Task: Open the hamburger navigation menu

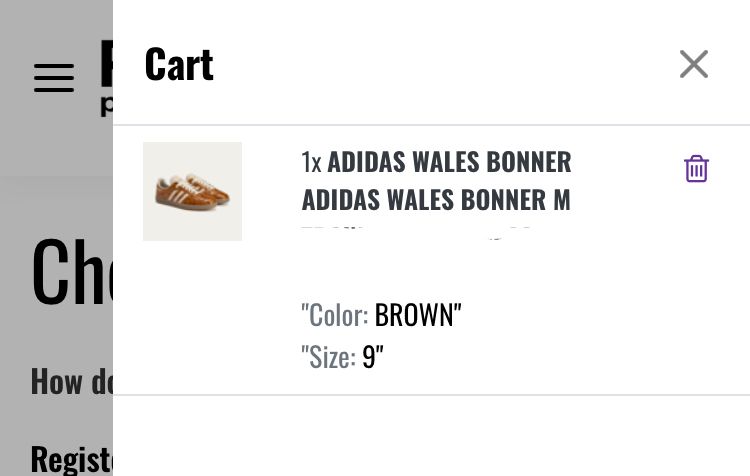Action: [54, 77]
